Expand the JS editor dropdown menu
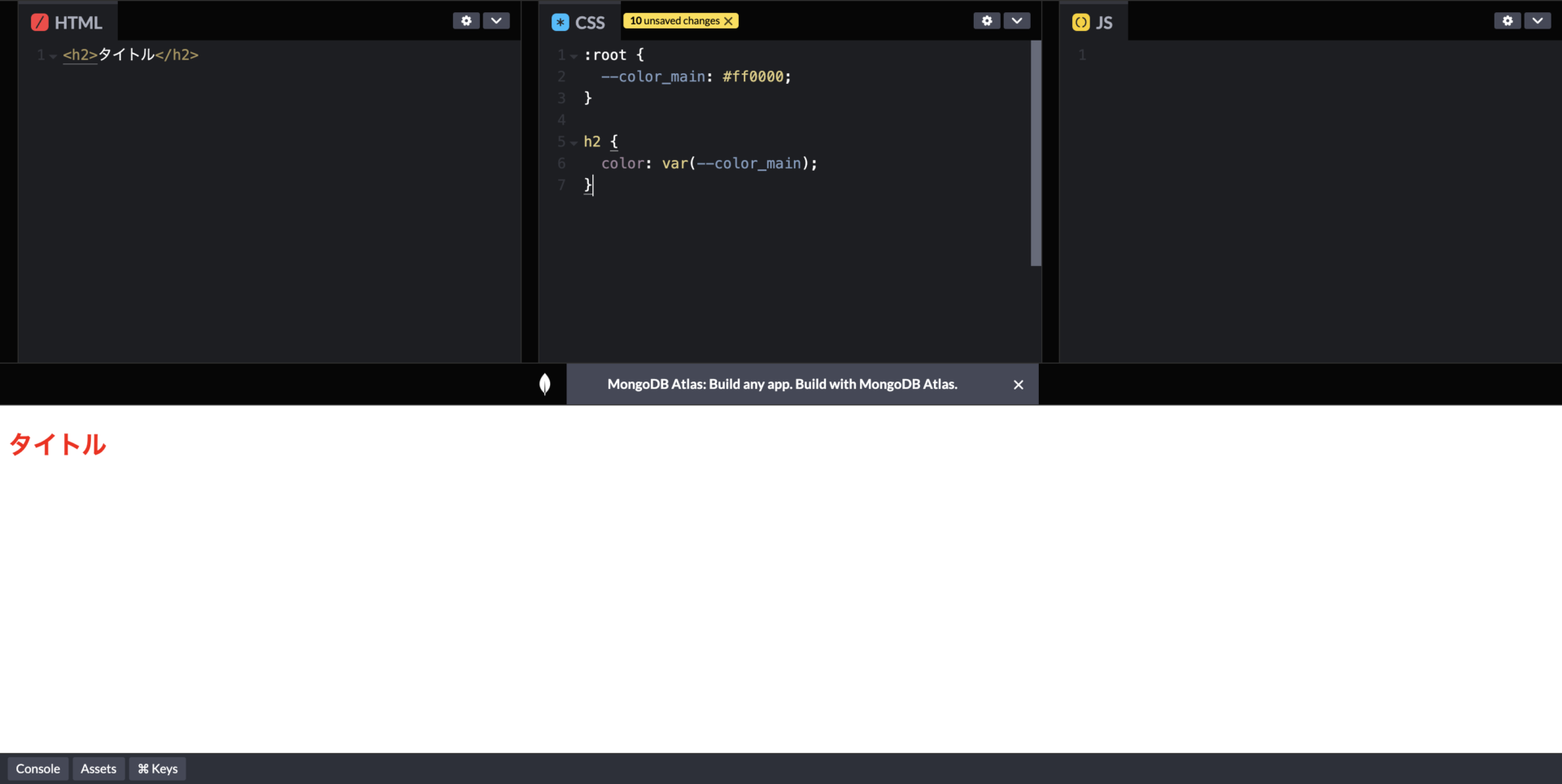 pyautogui.click(x=1538, y=21)
